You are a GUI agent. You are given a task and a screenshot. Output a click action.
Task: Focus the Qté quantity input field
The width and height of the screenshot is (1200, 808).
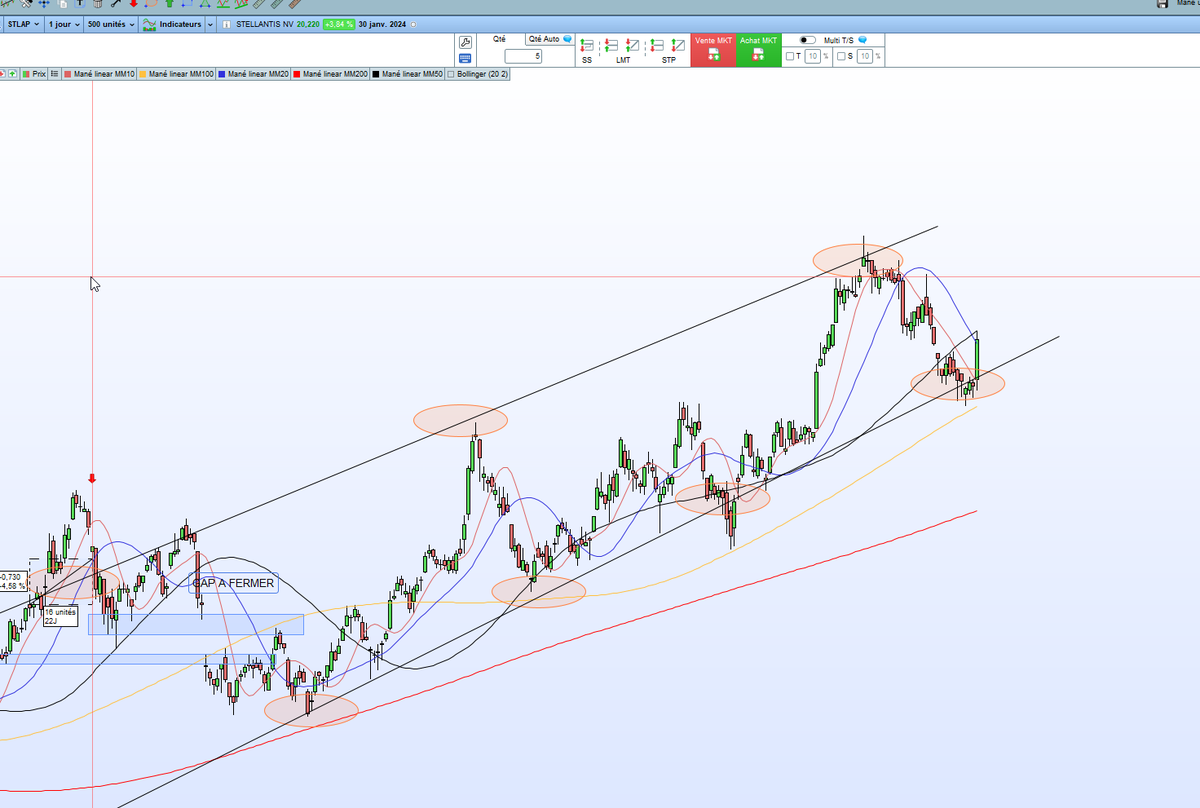[x=523, y=56]
